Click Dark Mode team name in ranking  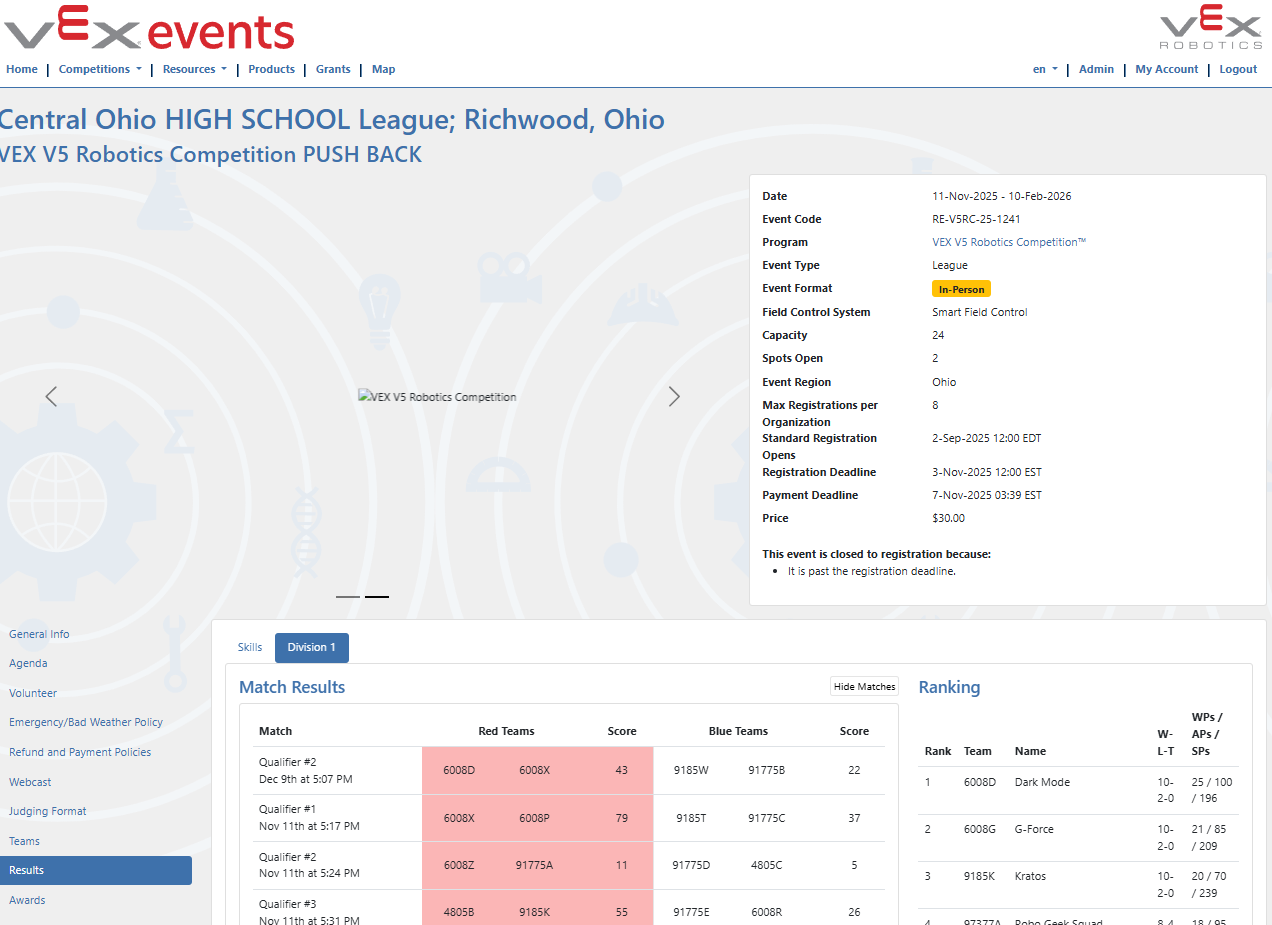pyautogui.click(x=1042, y=782)
